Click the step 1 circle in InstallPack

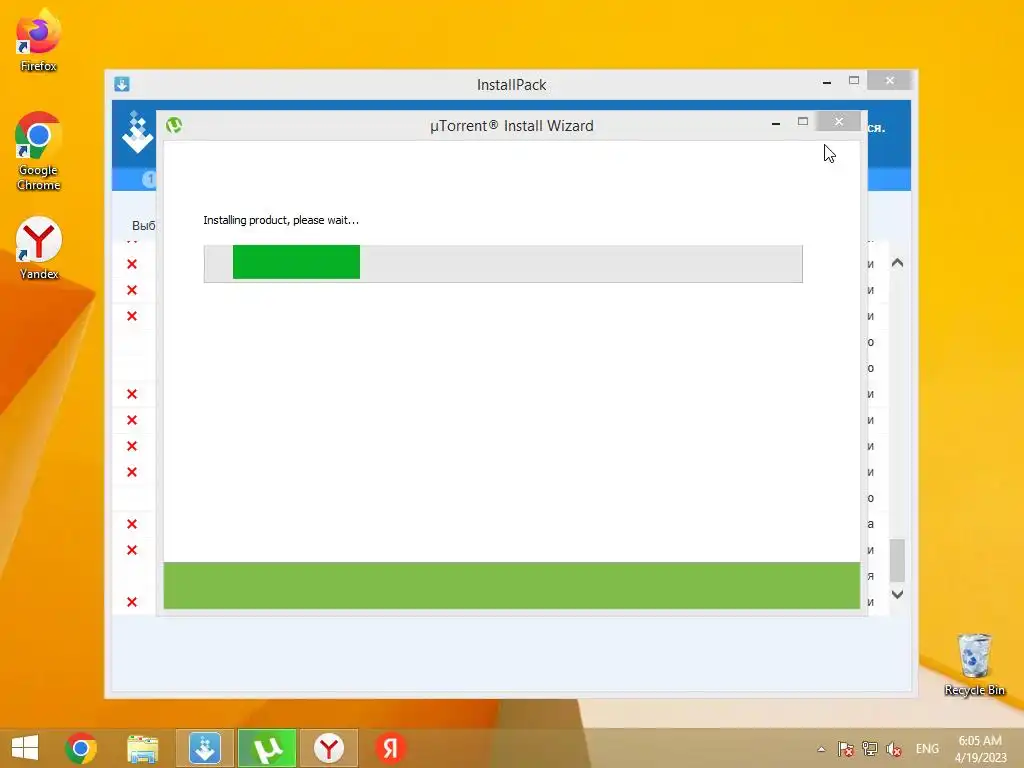150,179
